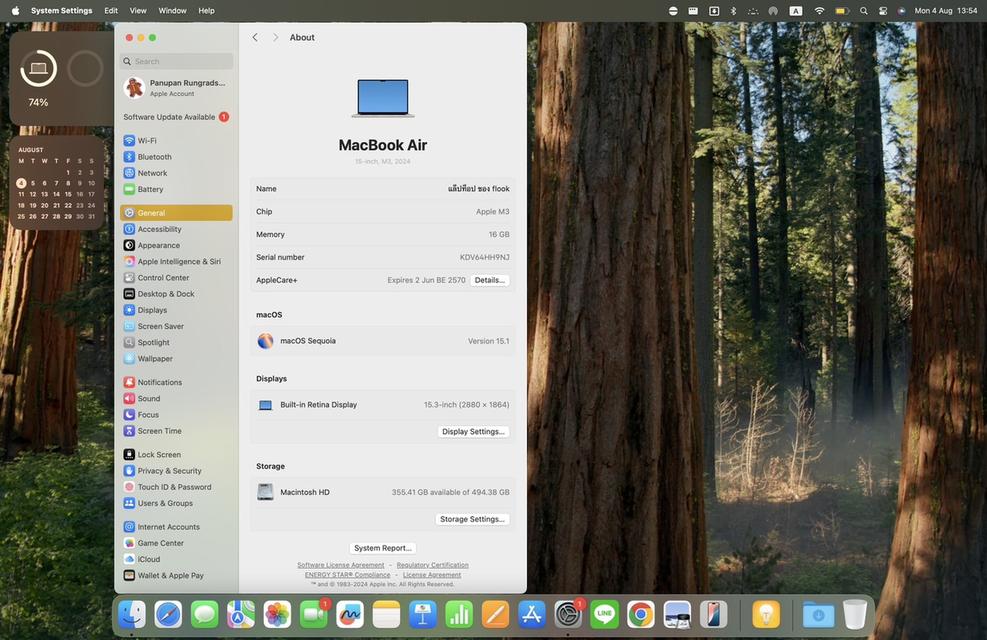The width and height of the screenshot is (987, 640).
Task: Click the macOS Sequoia version row
Action: tap(383, 341)
